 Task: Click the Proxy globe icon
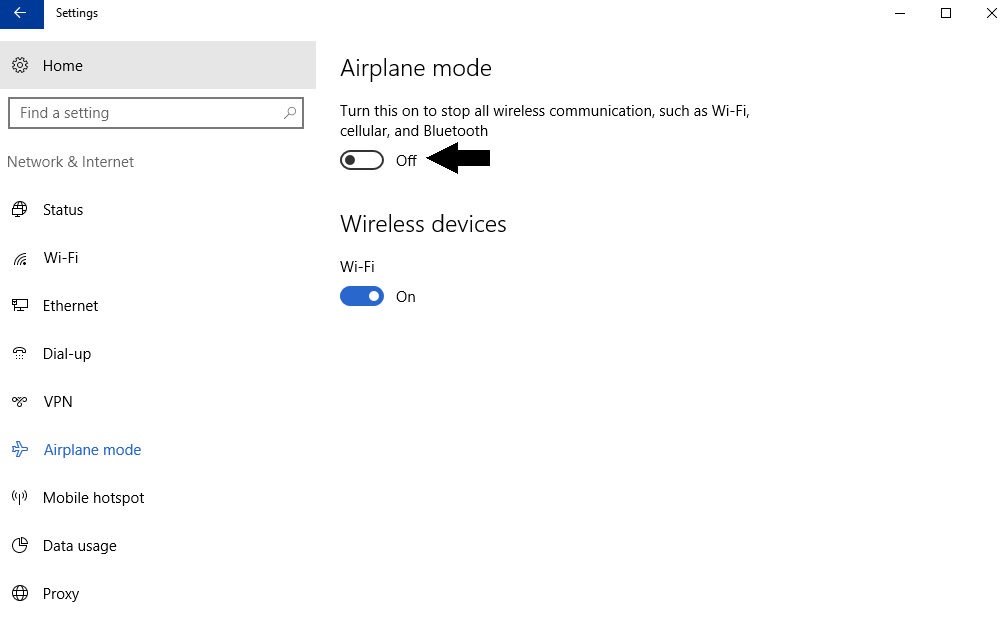[x=20, y=594]
